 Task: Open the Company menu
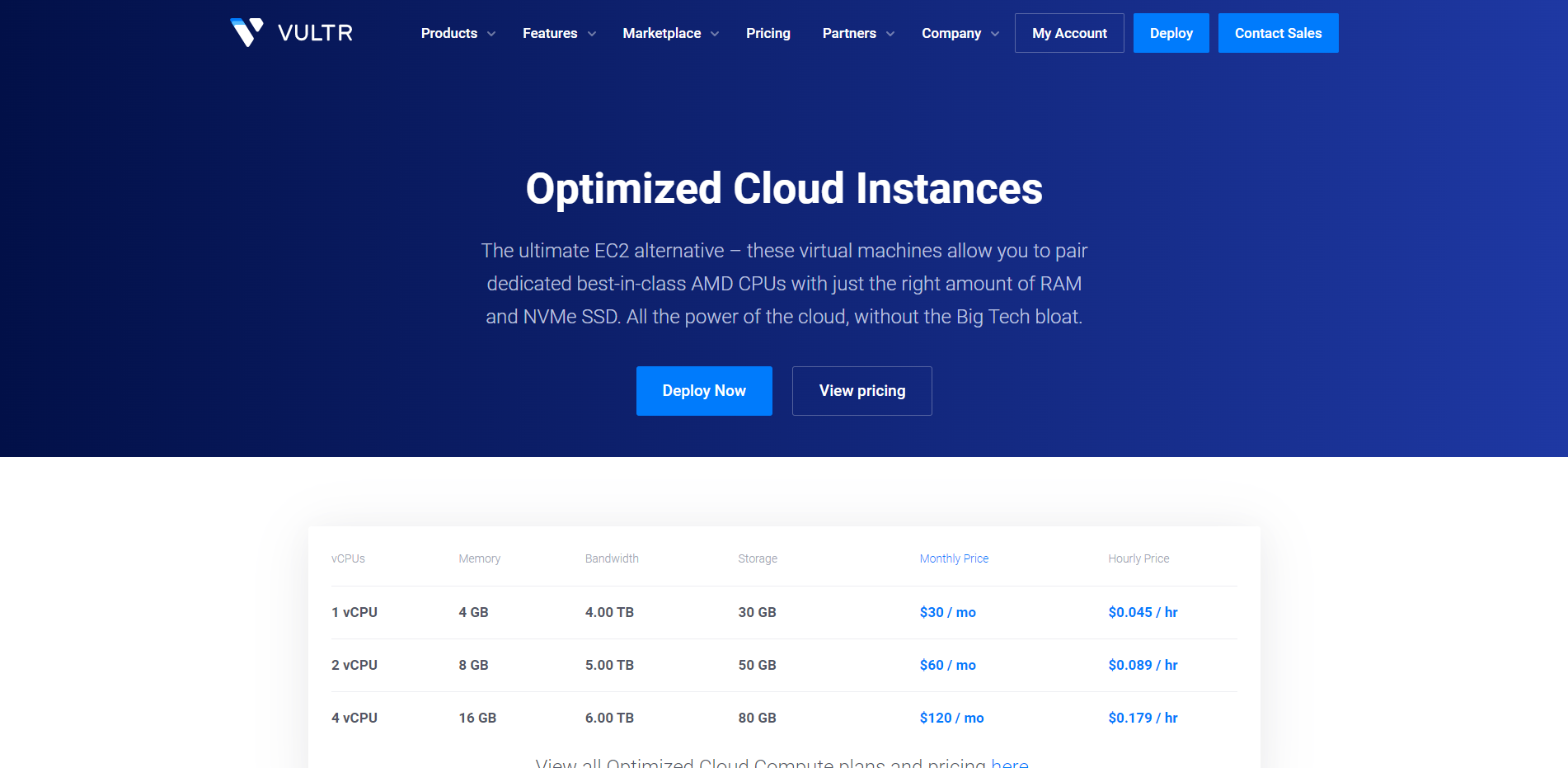click(951, 33)
